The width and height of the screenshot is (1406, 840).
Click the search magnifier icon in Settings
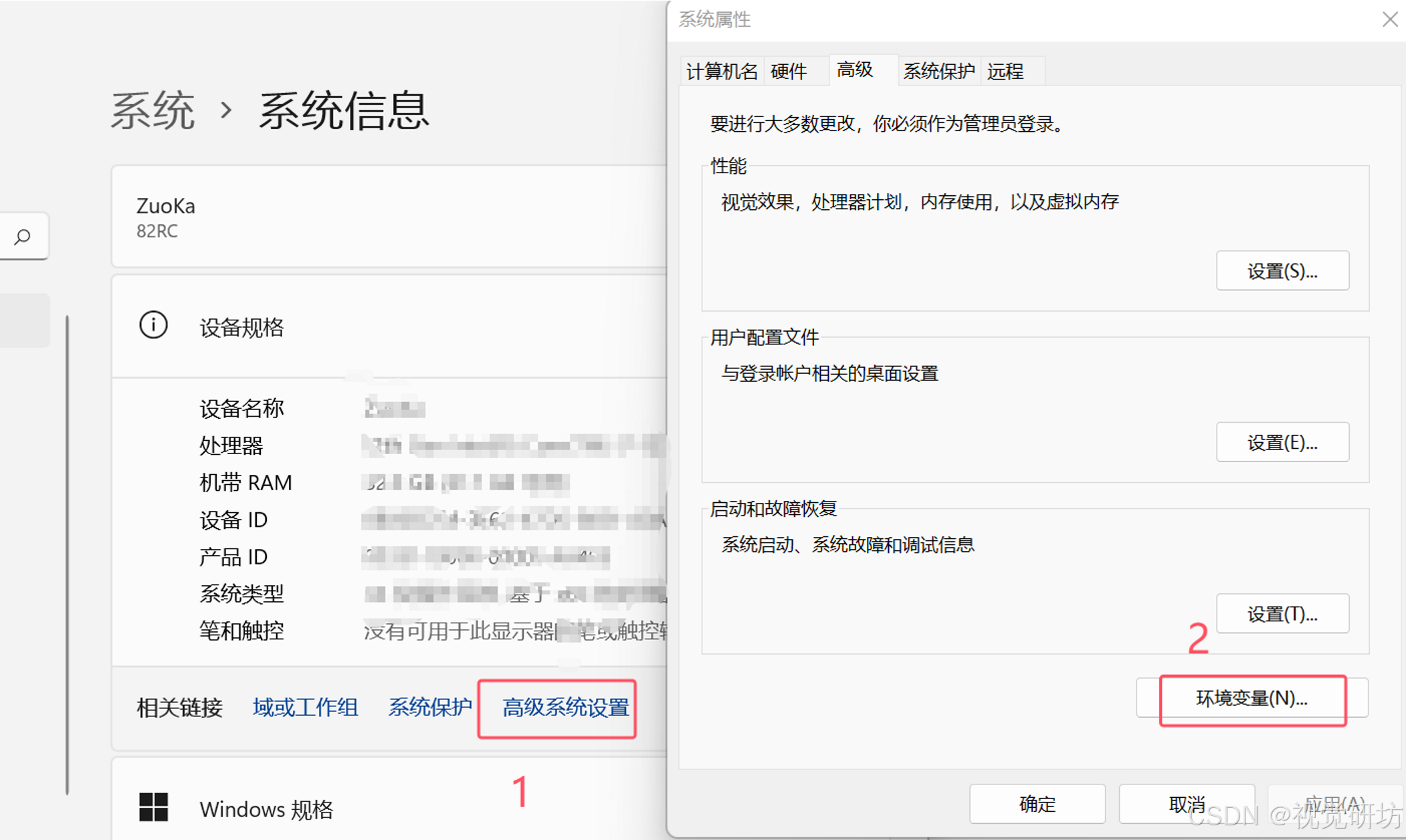22,237
